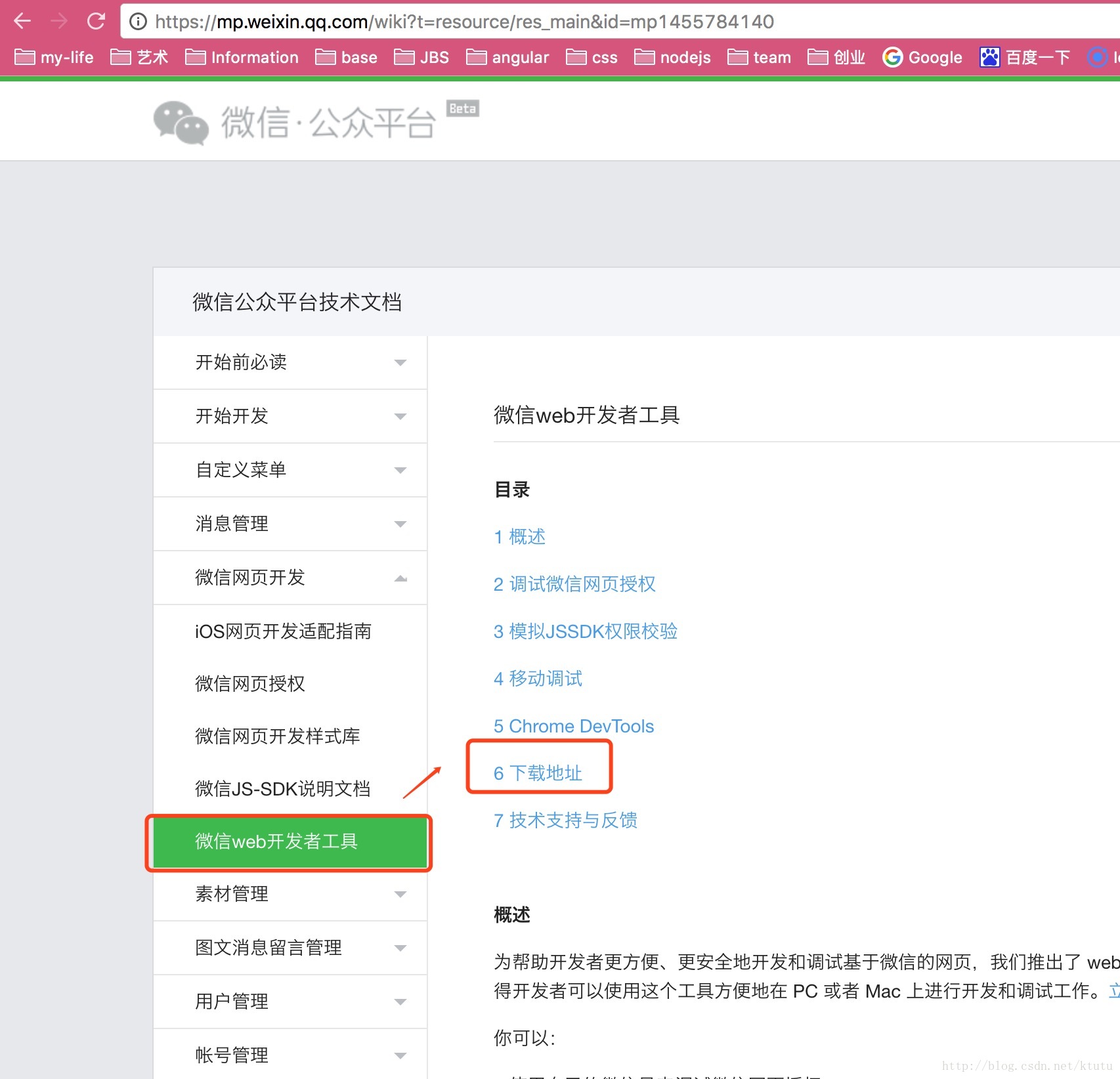Expand the 自定义菜单 section arrow
Screen dimensions: 1120x1079
coord(400,471)
